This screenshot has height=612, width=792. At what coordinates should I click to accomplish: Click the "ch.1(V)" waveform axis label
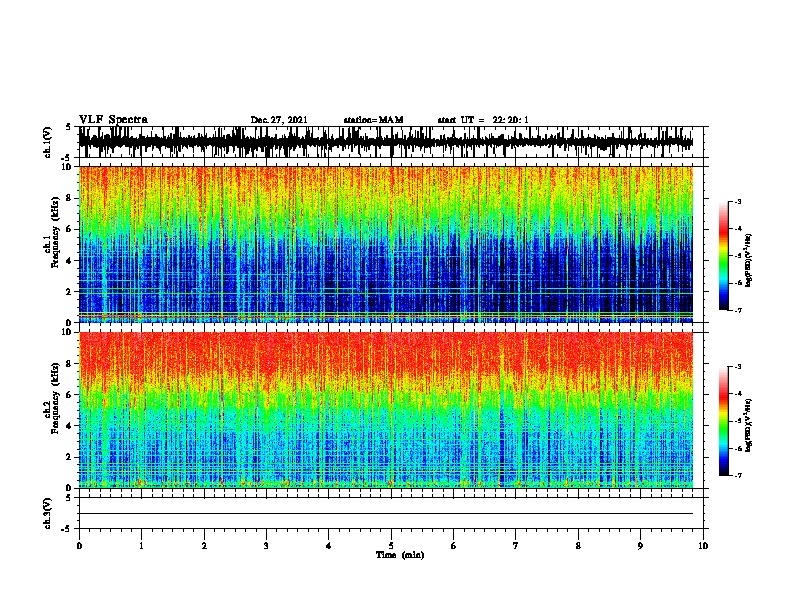pos(48,142)
